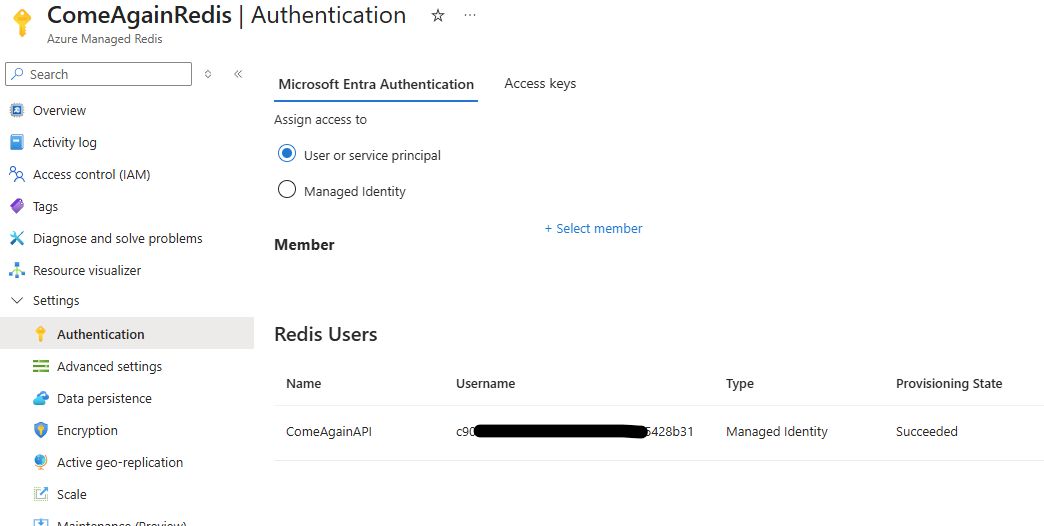Click the Succeeded provisioning state cell
The image size is (1044, 526).
[x=927, y=431]
